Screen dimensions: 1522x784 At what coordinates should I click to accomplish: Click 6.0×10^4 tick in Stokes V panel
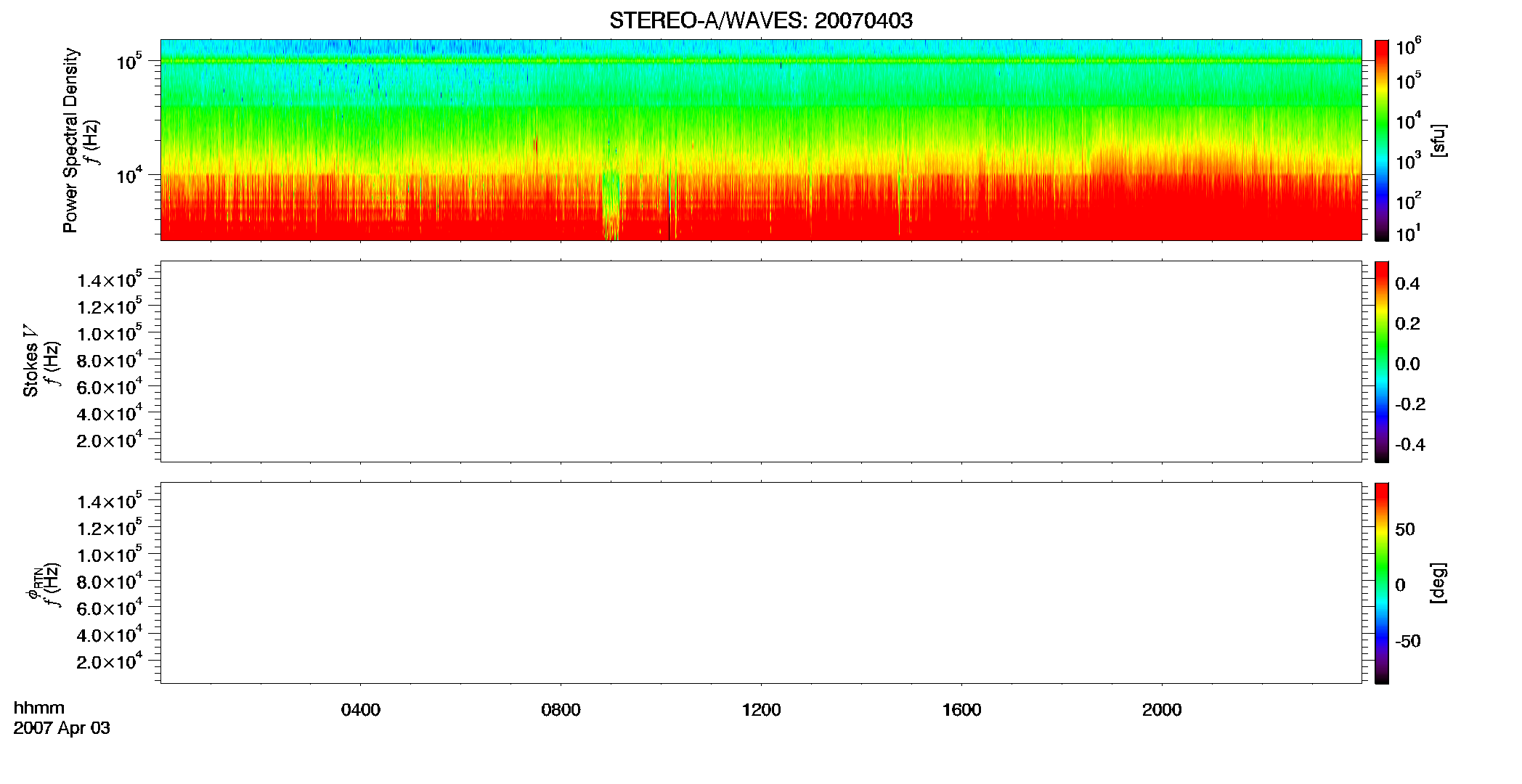click(x=110, y=386)
